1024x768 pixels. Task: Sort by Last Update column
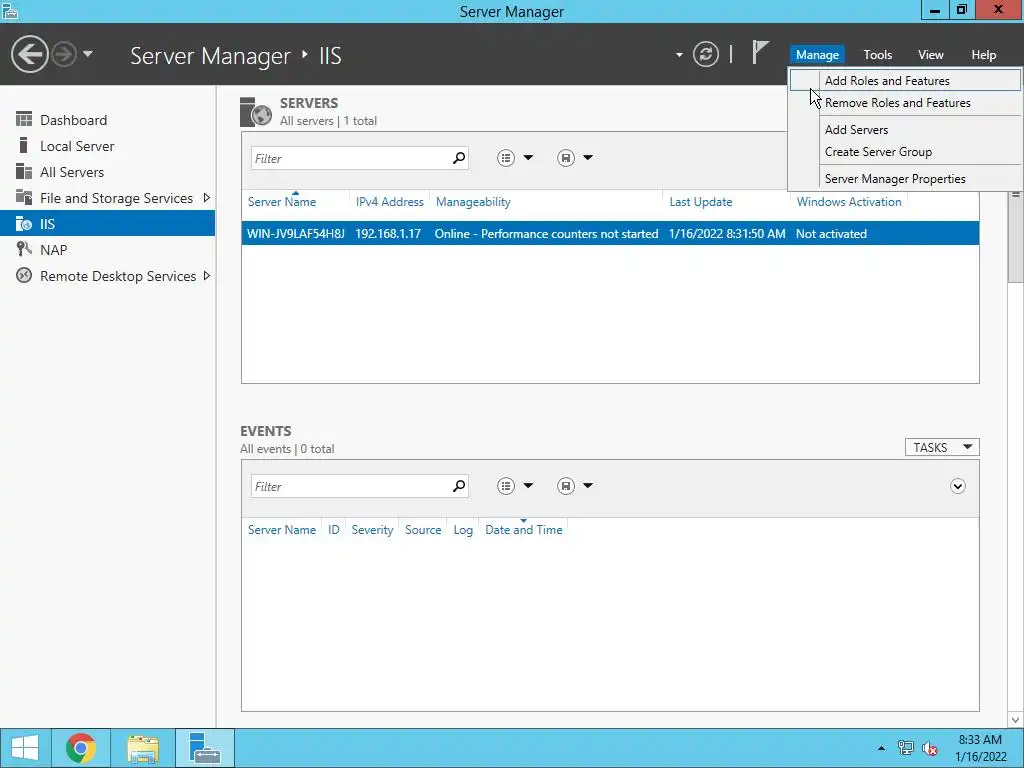tap(700, 202)
